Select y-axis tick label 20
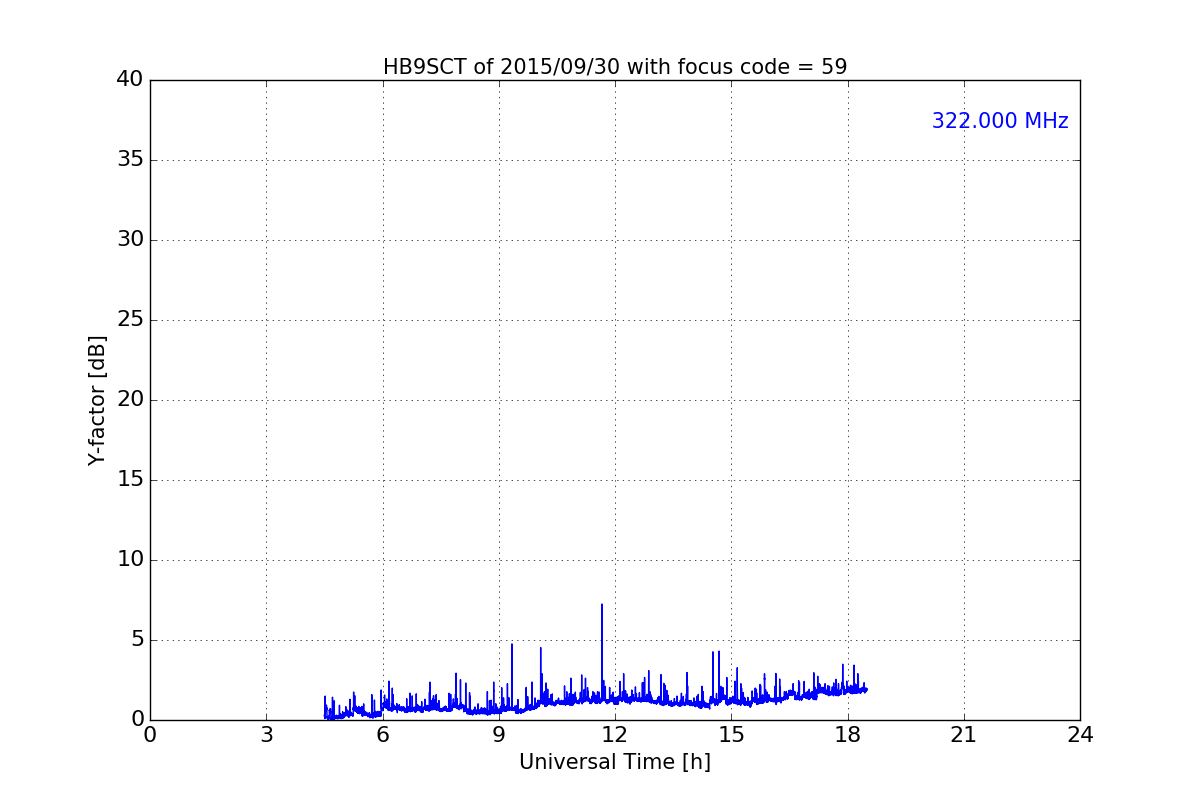Screen dimensions: 1200x800 tap(130, 400)
